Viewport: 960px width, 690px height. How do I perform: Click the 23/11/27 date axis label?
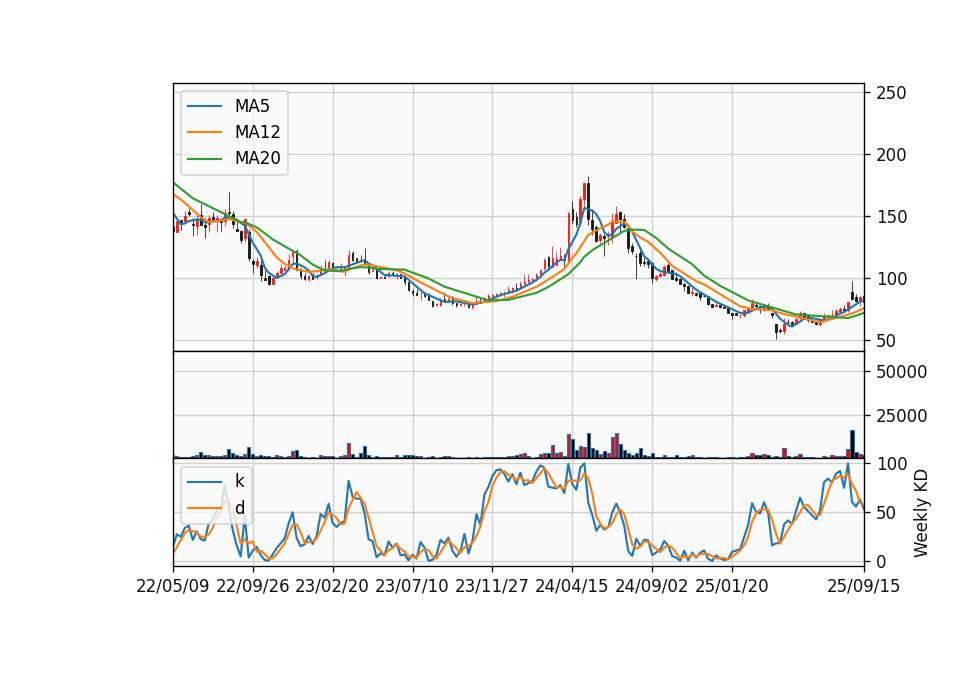492,586
